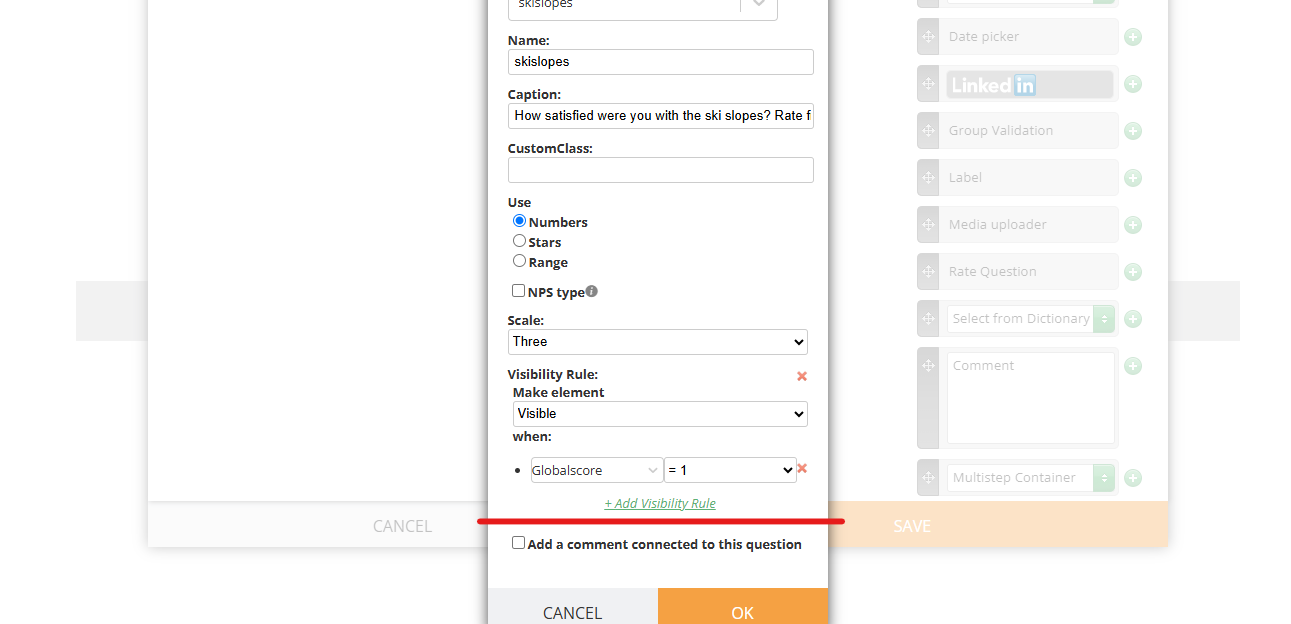
Task: Enable the NPS type checkbox
Action: (x=518, y=291)
